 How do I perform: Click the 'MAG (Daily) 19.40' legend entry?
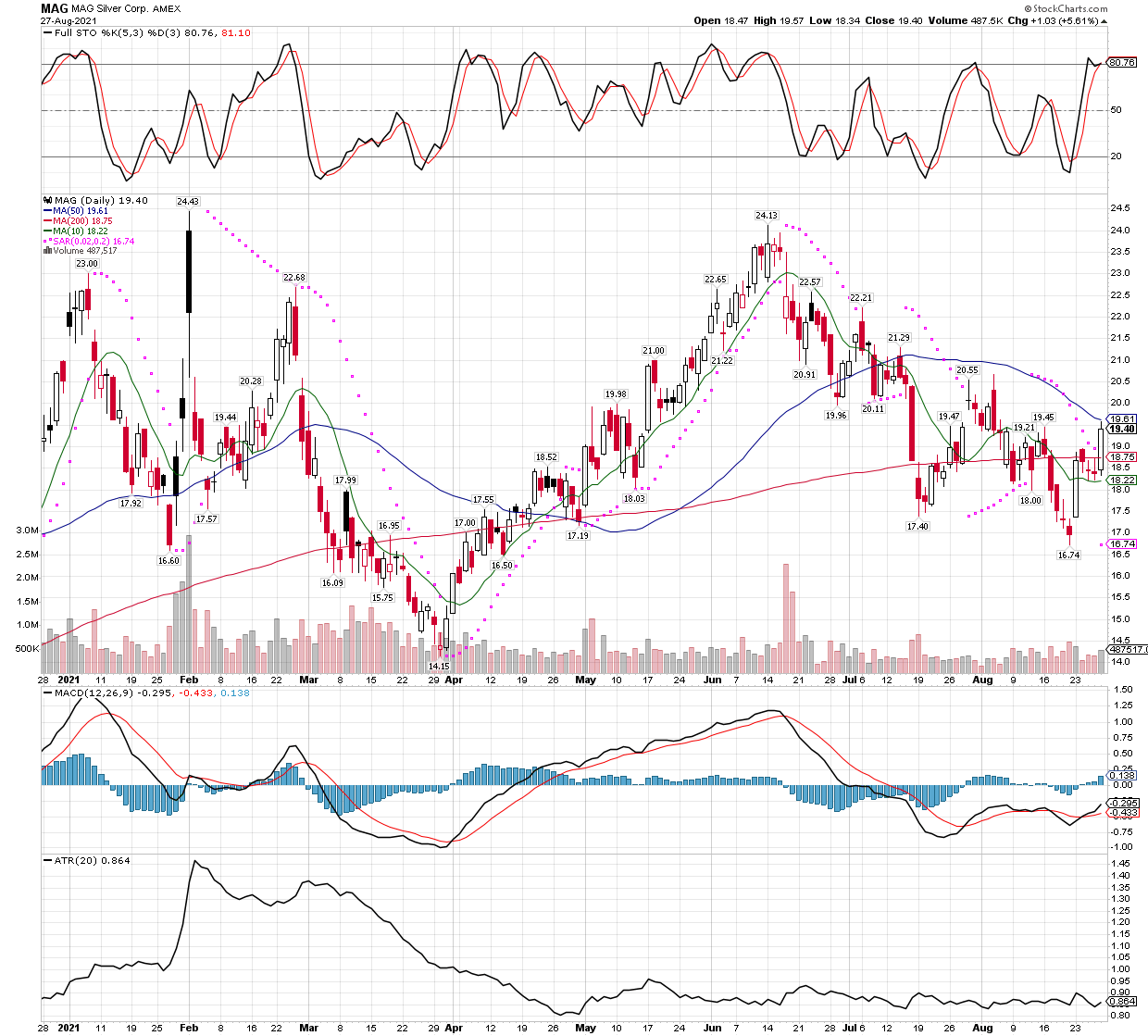(x=101, y=200)
